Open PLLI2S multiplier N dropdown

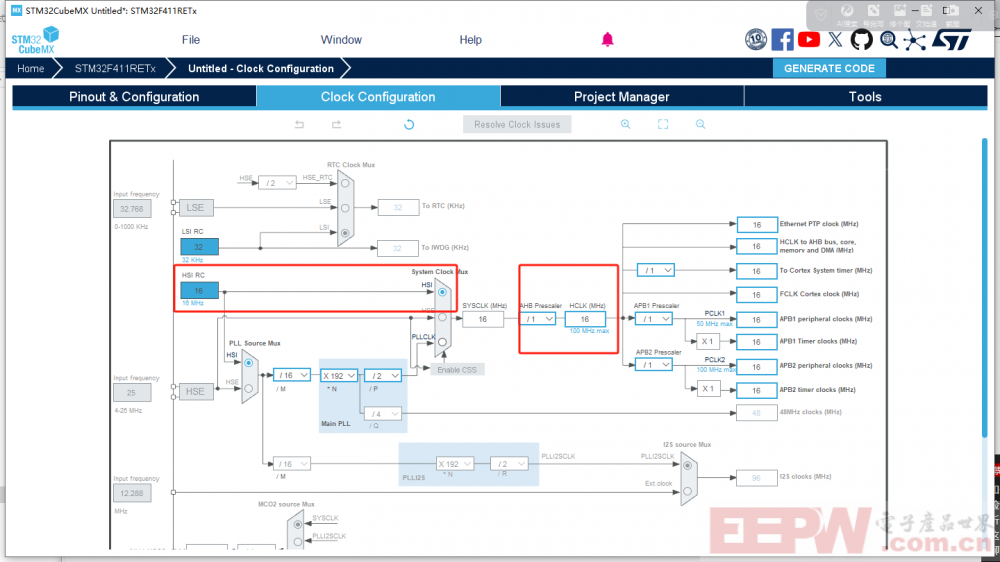click(x=455, y=464)
